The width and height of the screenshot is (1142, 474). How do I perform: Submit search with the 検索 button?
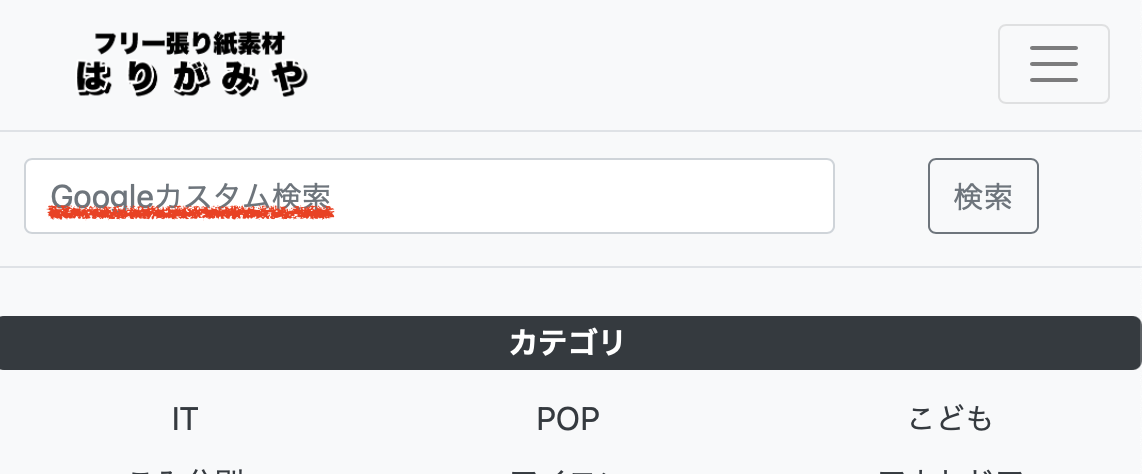pos(982,196)
